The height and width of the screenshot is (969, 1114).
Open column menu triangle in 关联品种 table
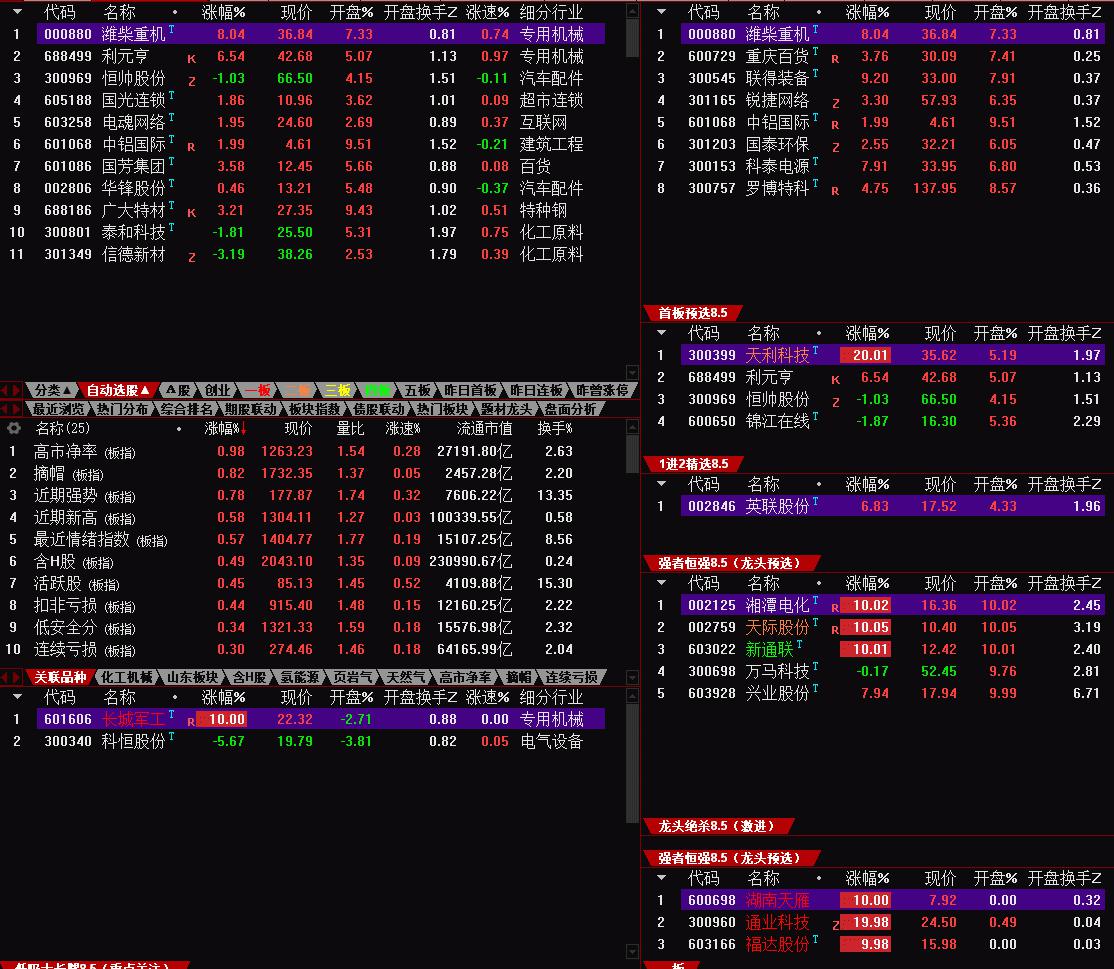(x=17, y=697)
